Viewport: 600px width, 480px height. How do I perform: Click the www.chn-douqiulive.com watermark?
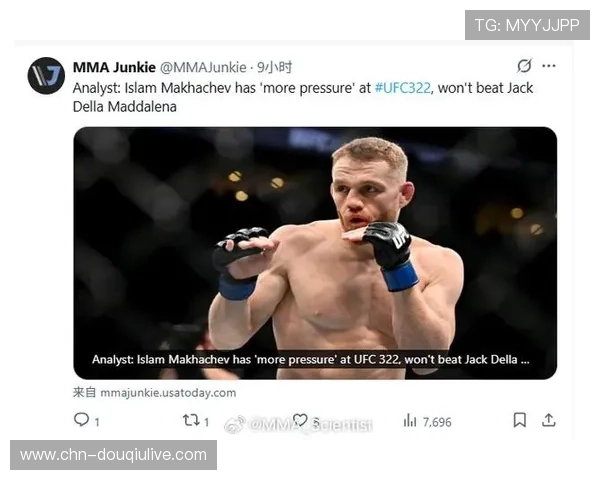tap(113, 455)
